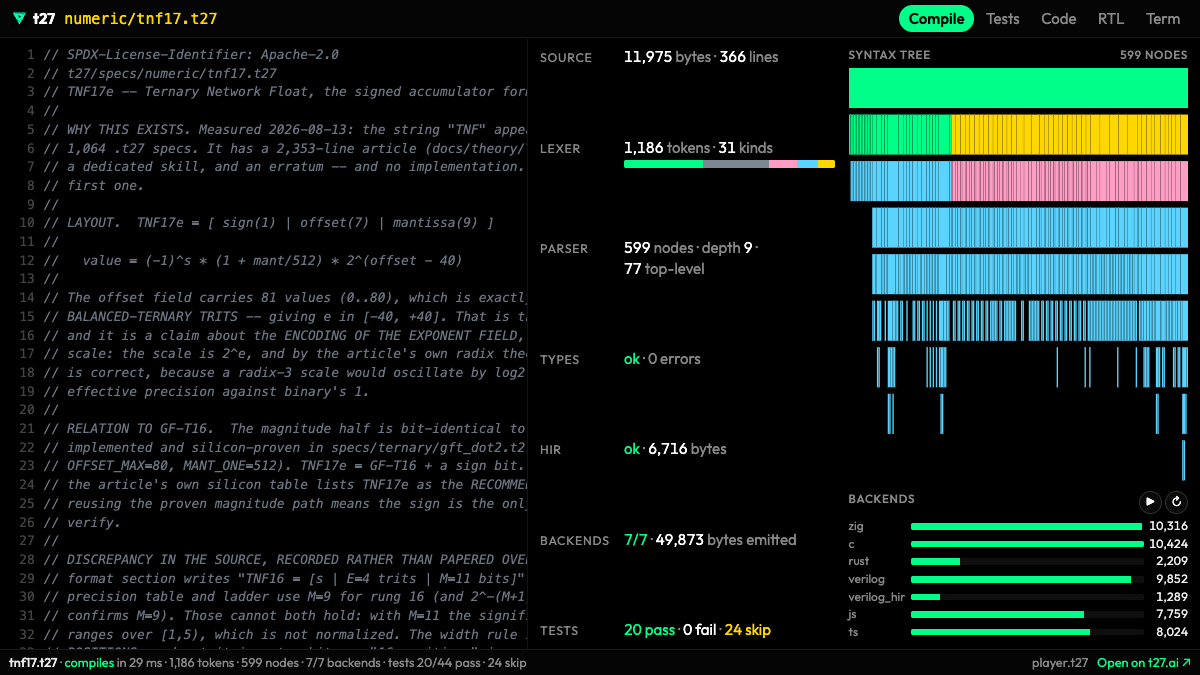Switch to the RTL tab
1200x675 pixels.
click(x=1111, y=18)
